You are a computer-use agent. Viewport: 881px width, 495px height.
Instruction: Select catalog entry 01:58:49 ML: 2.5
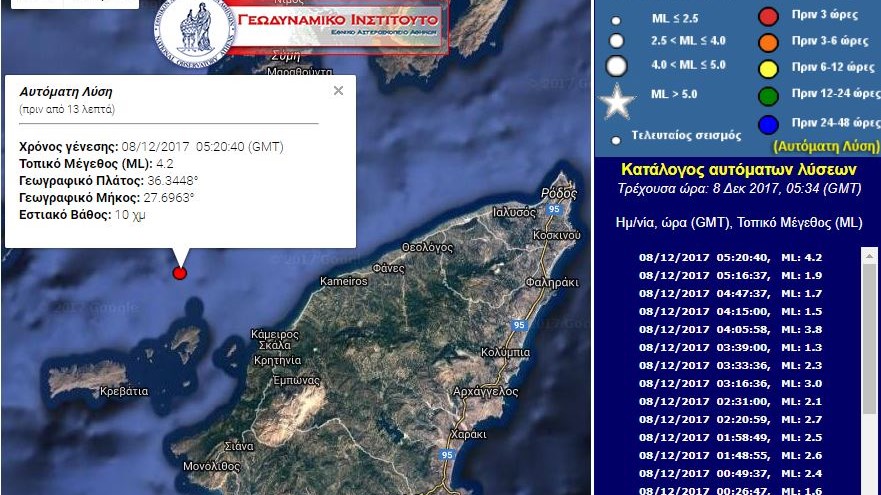coord(730,437)
